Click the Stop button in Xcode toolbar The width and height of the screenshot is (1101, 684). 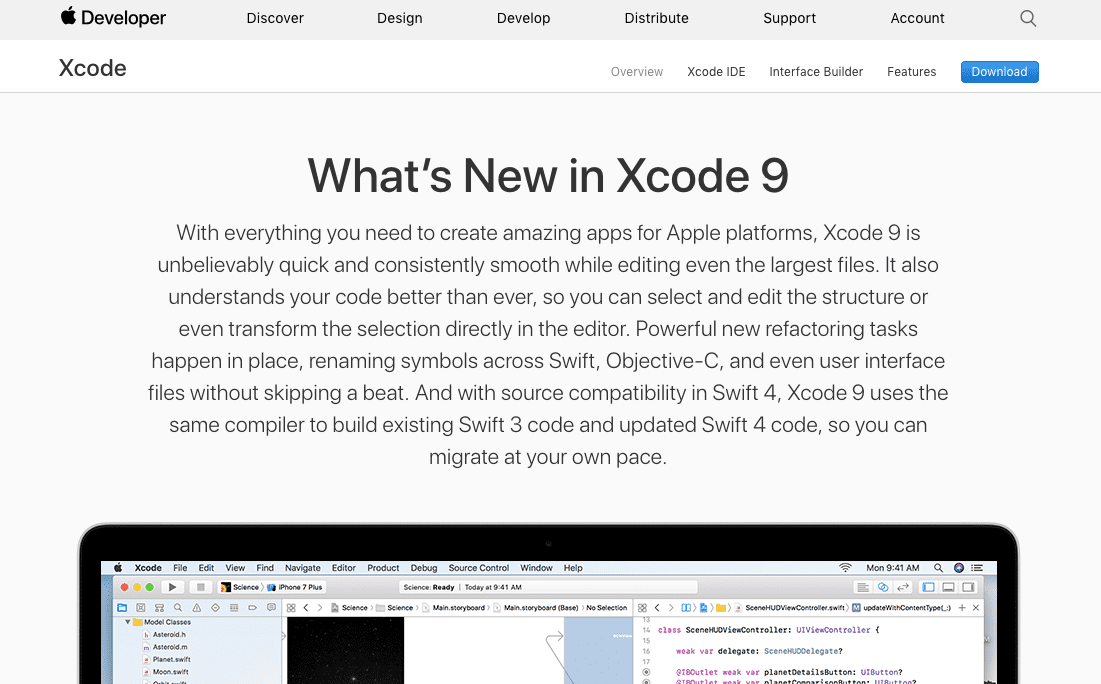point(201,587)
